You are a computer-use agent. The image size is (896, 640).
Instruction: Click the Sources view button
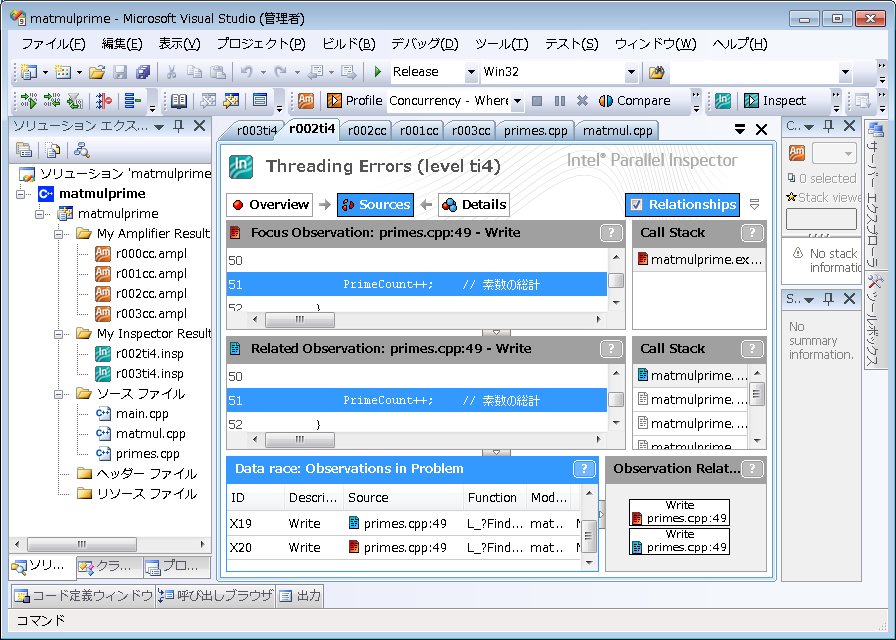375,205
